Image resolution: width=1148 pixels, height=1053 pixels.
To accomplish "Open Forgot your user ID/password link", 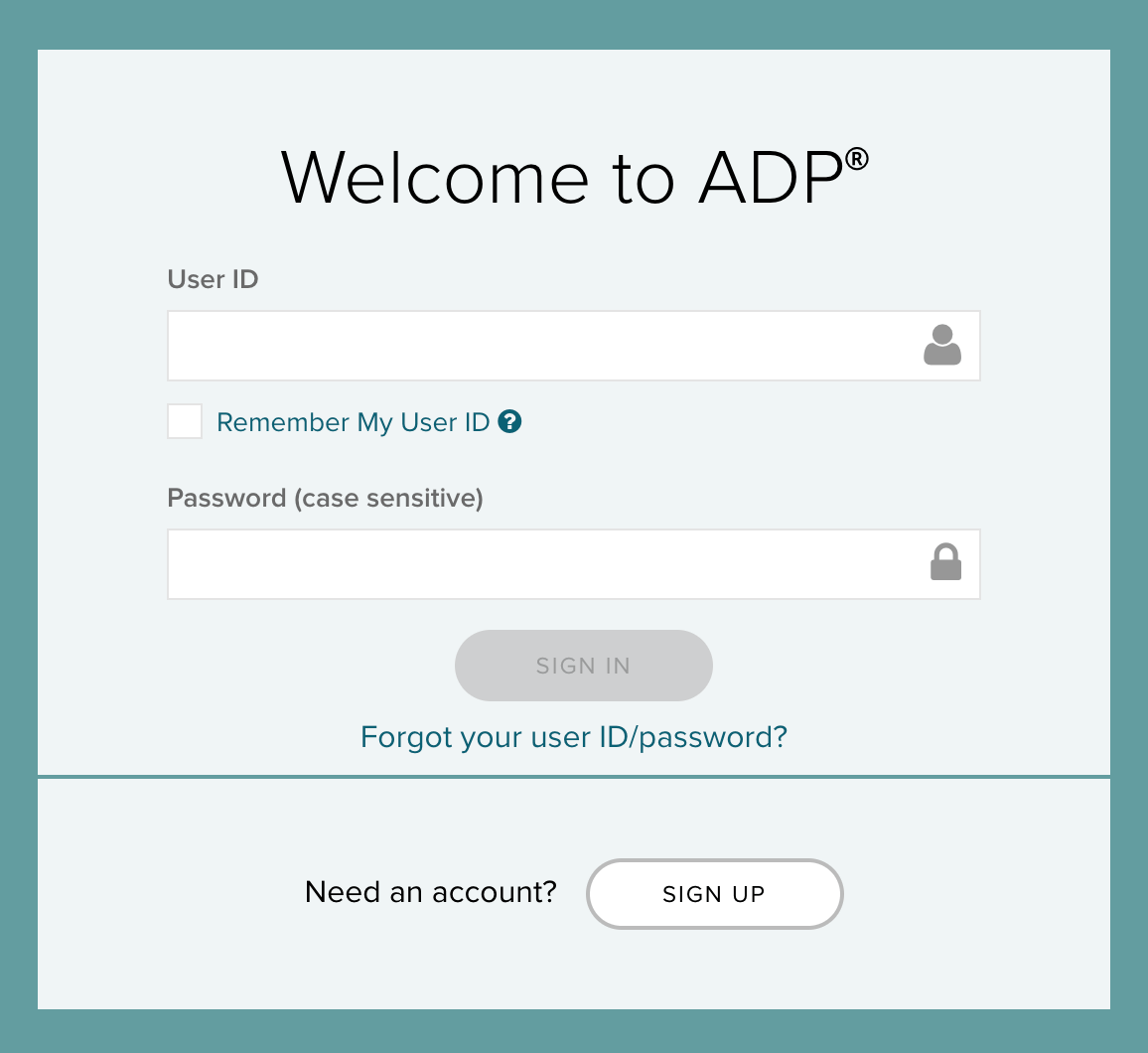I will point(573,737).
